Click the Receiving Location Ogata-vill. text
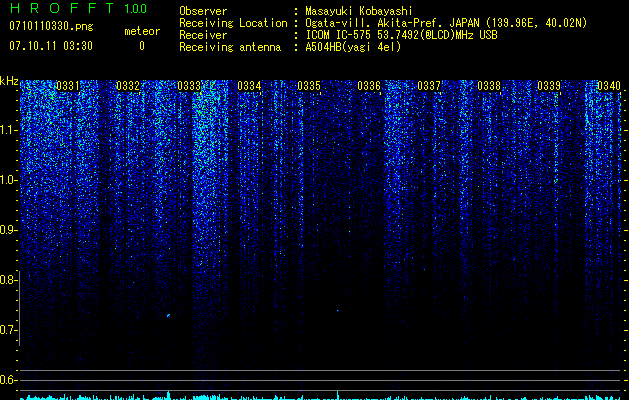629x400 pixels. 446,23
